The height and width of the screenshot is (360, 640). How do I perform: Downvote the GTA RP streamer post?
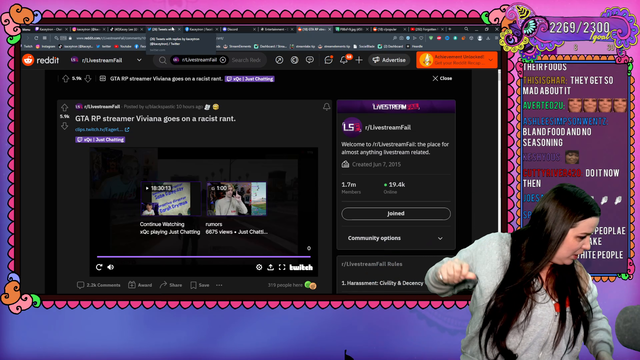(64, 126)
